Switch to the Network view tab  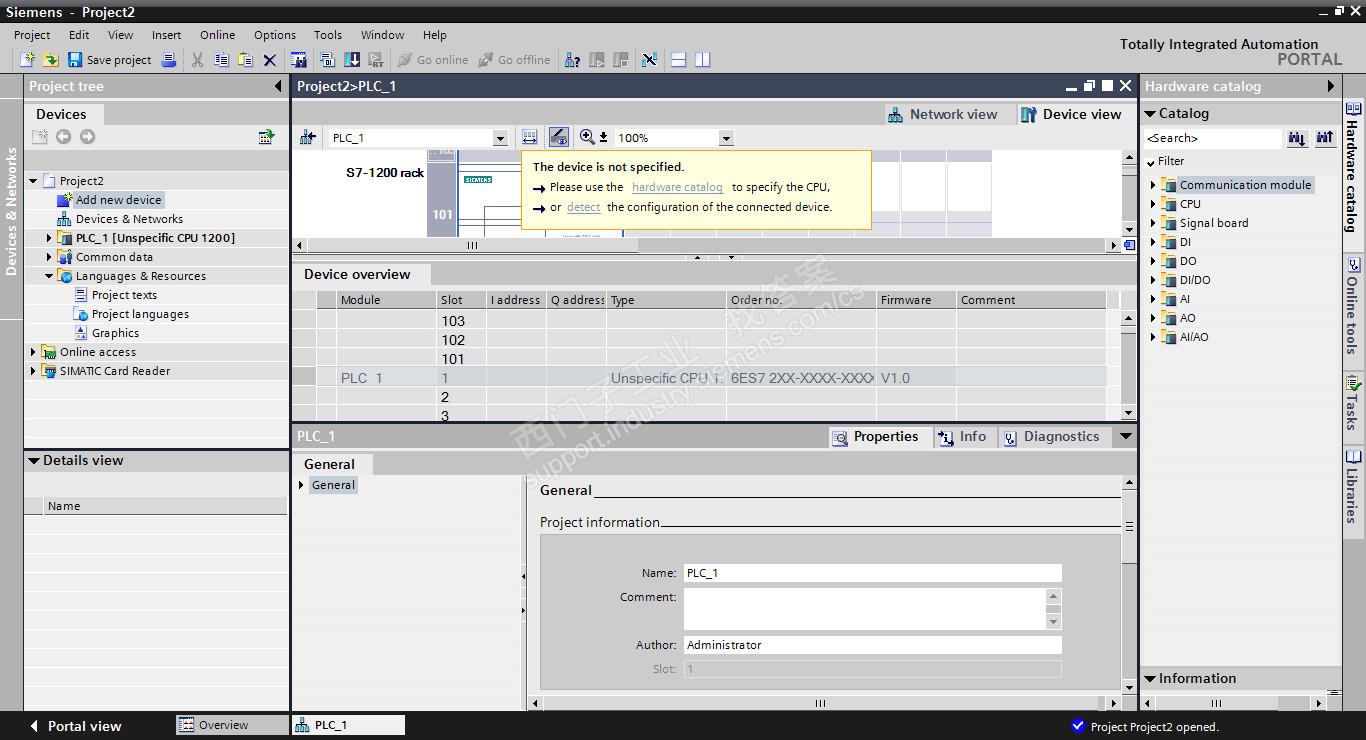point(943,115)
